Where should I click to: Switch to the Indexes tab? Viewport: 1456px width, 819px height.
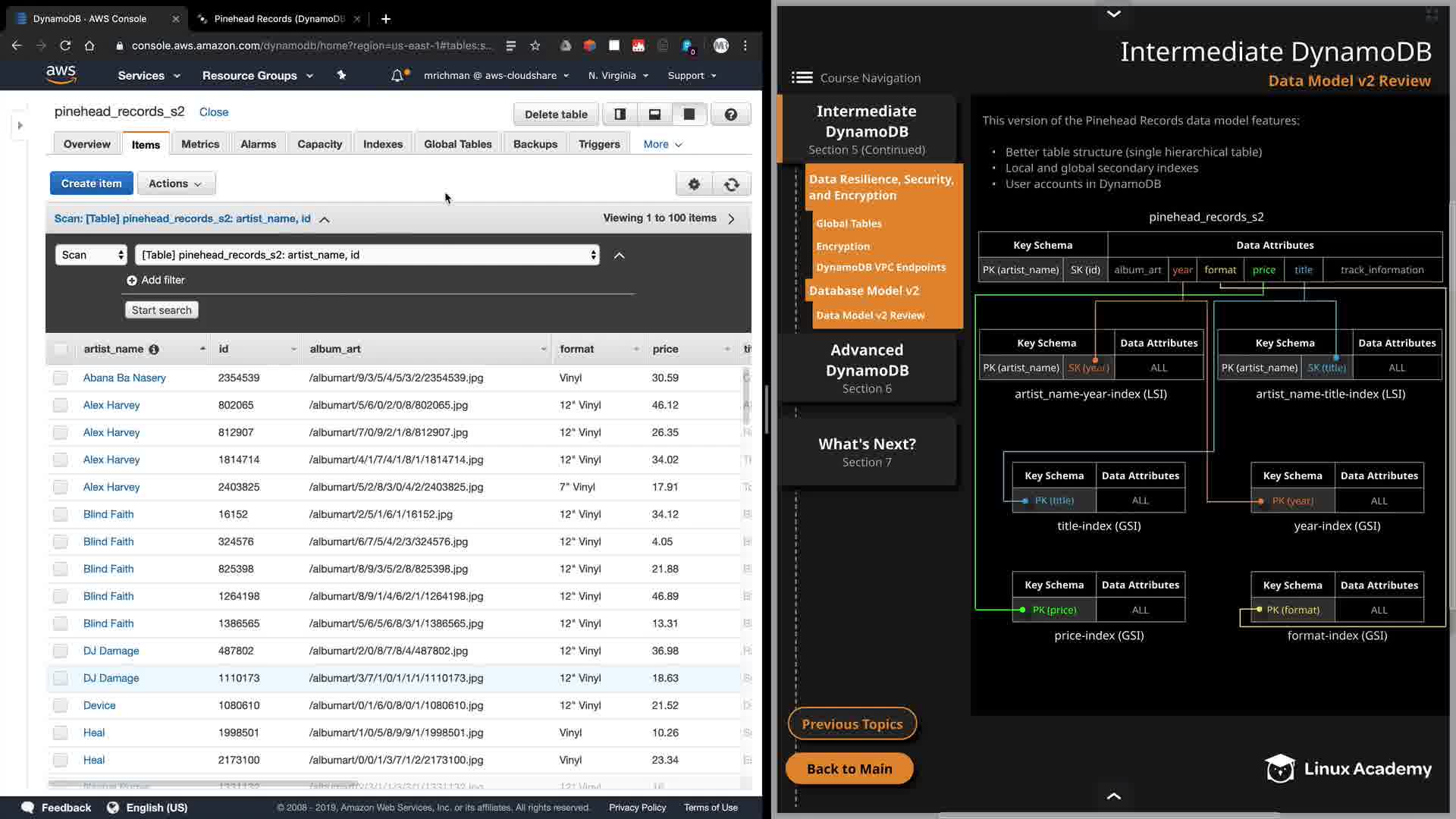click(382, 144)
